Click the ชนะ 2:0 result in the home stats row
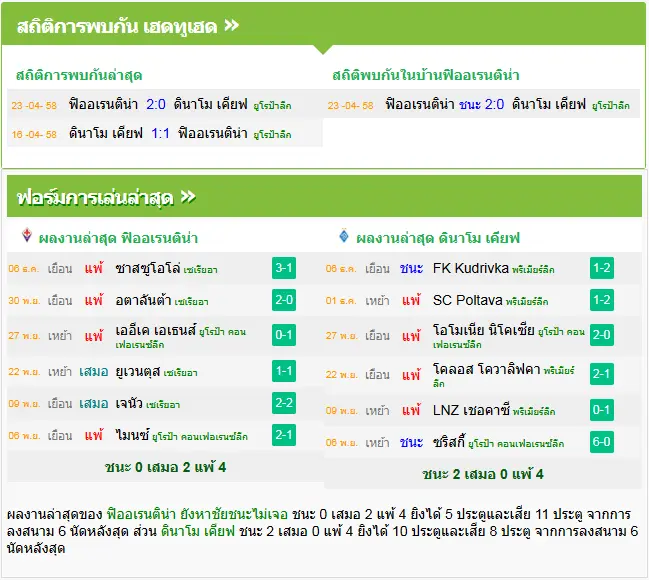 [x=482, y=104]
